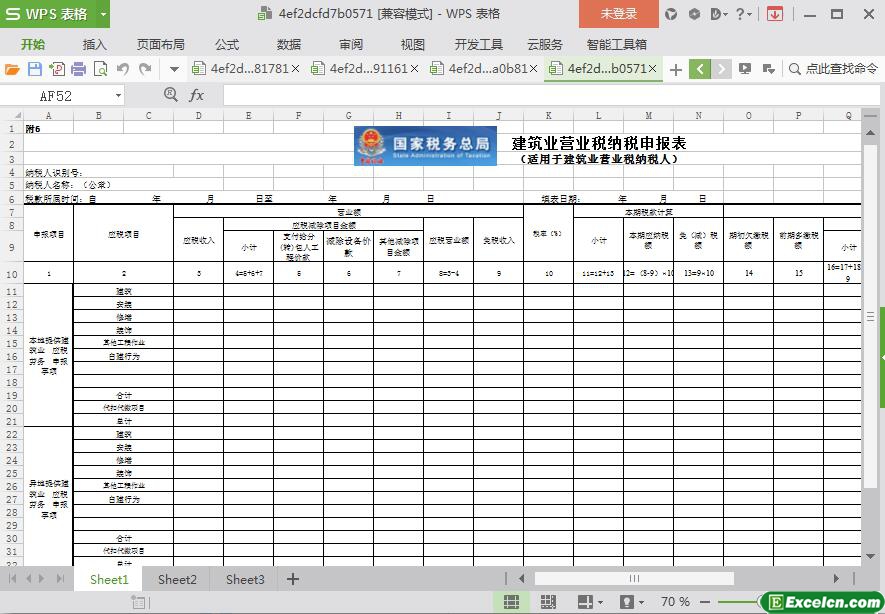Close the 4ef2d...91161 document tab
Viewport: 885px width, 614px height.
coord(414,69)
